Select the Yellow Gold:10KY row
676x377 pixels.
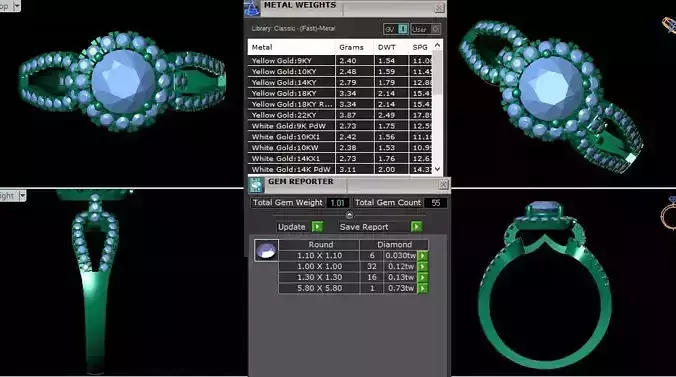[x=340, y=72]
